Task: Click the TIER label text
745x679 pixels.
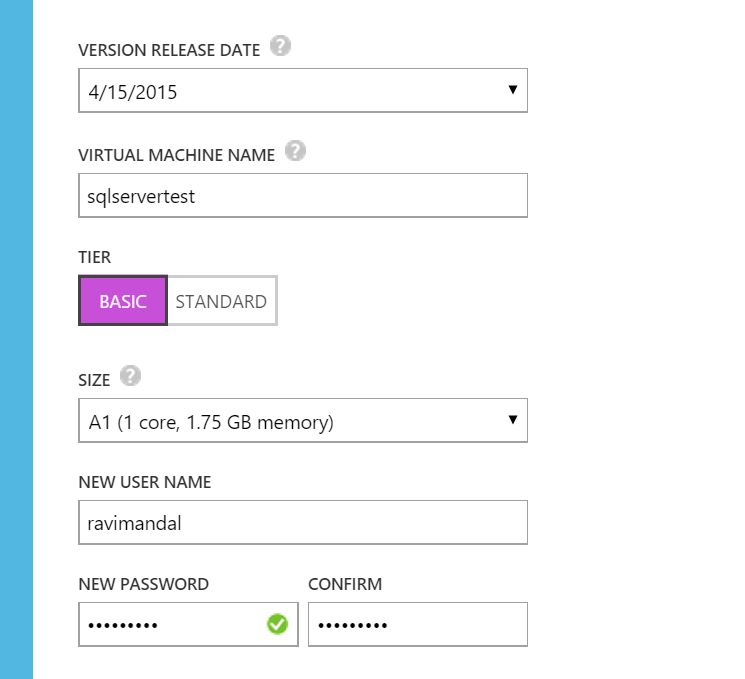Action: tap(94, 258)
